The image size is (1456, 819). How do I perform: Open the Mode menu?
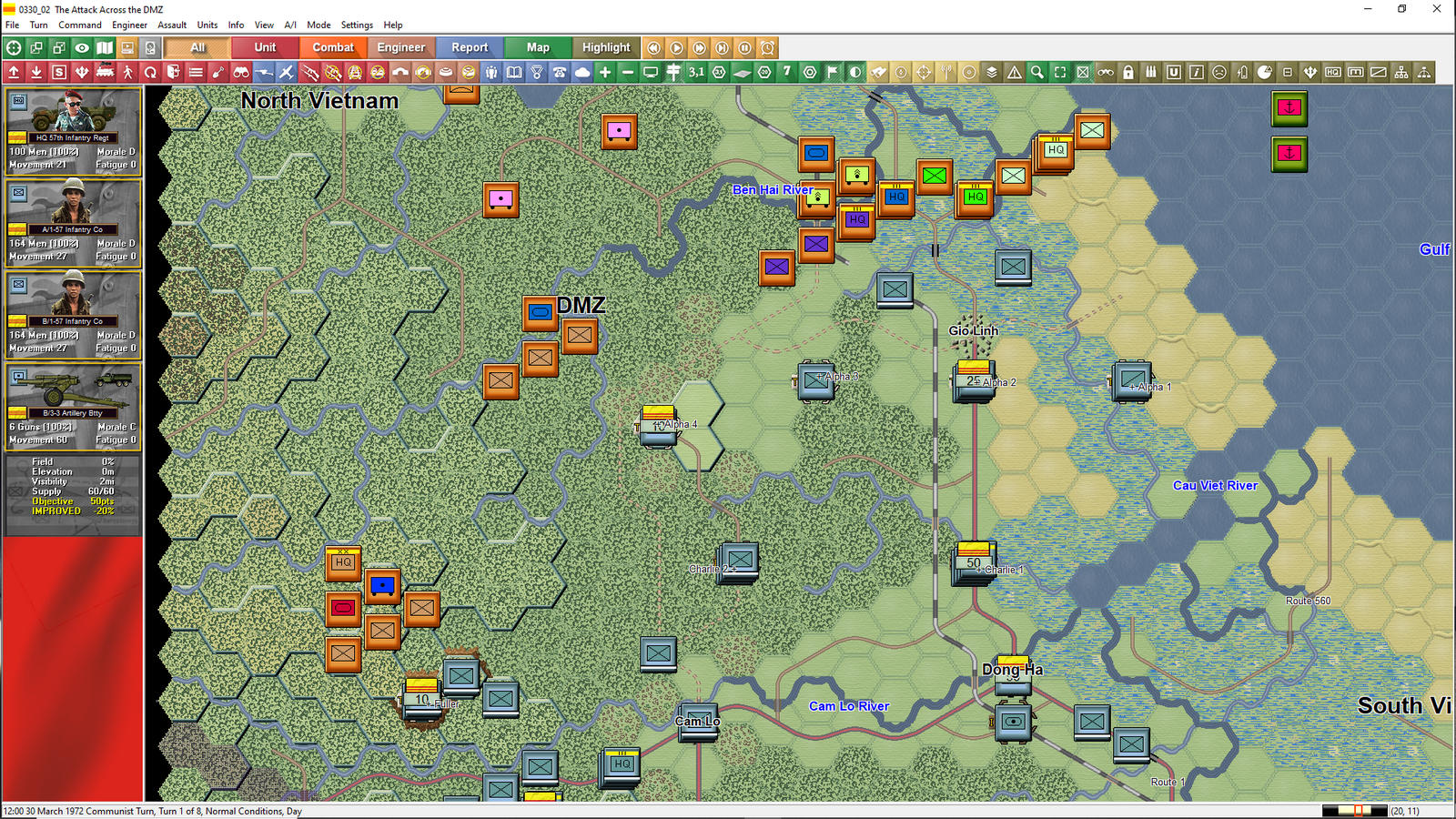click(x=318, y=25)
